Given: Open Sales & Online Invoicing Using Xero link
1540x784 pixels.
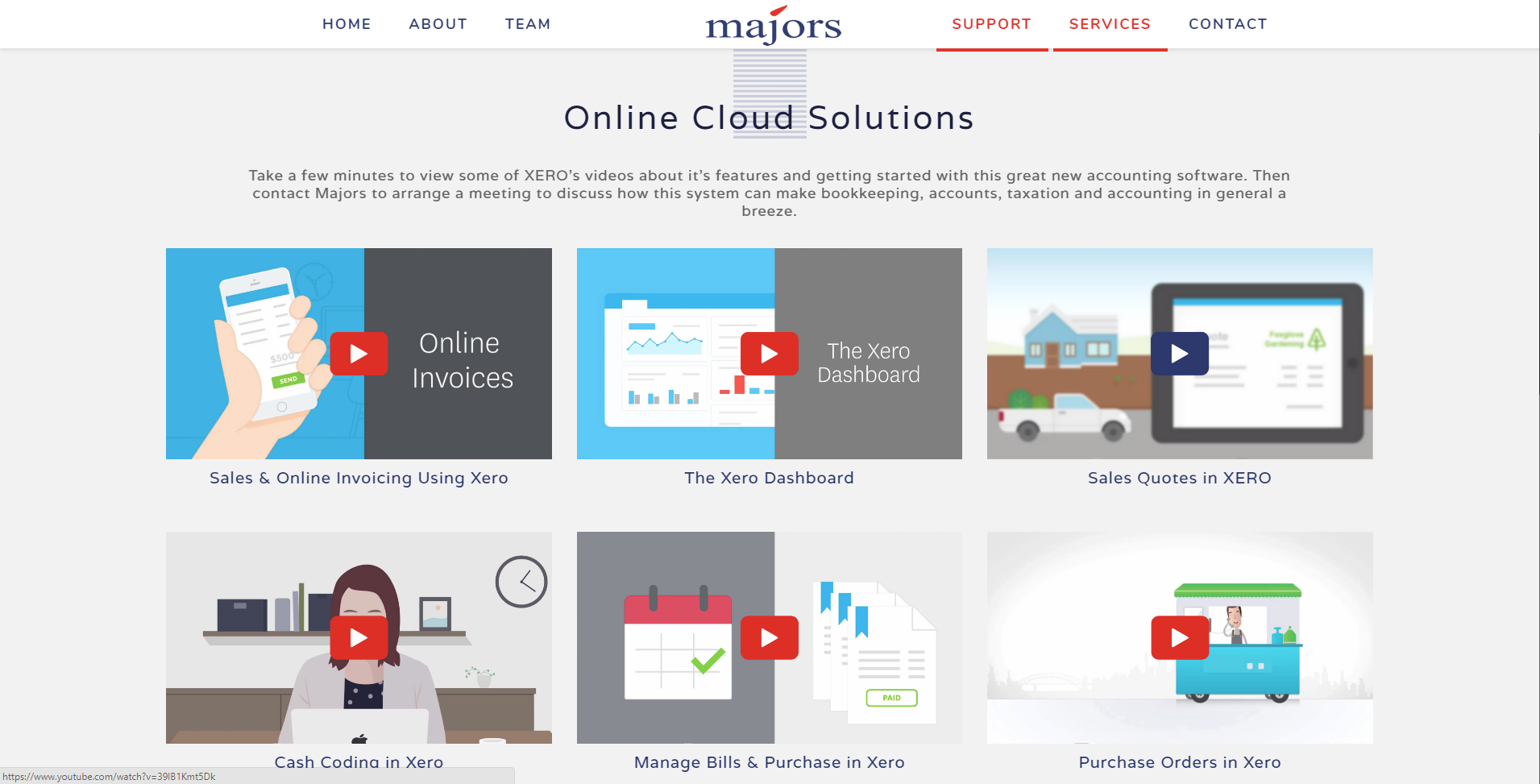Looking at the screenshot, I should point(359,478).
